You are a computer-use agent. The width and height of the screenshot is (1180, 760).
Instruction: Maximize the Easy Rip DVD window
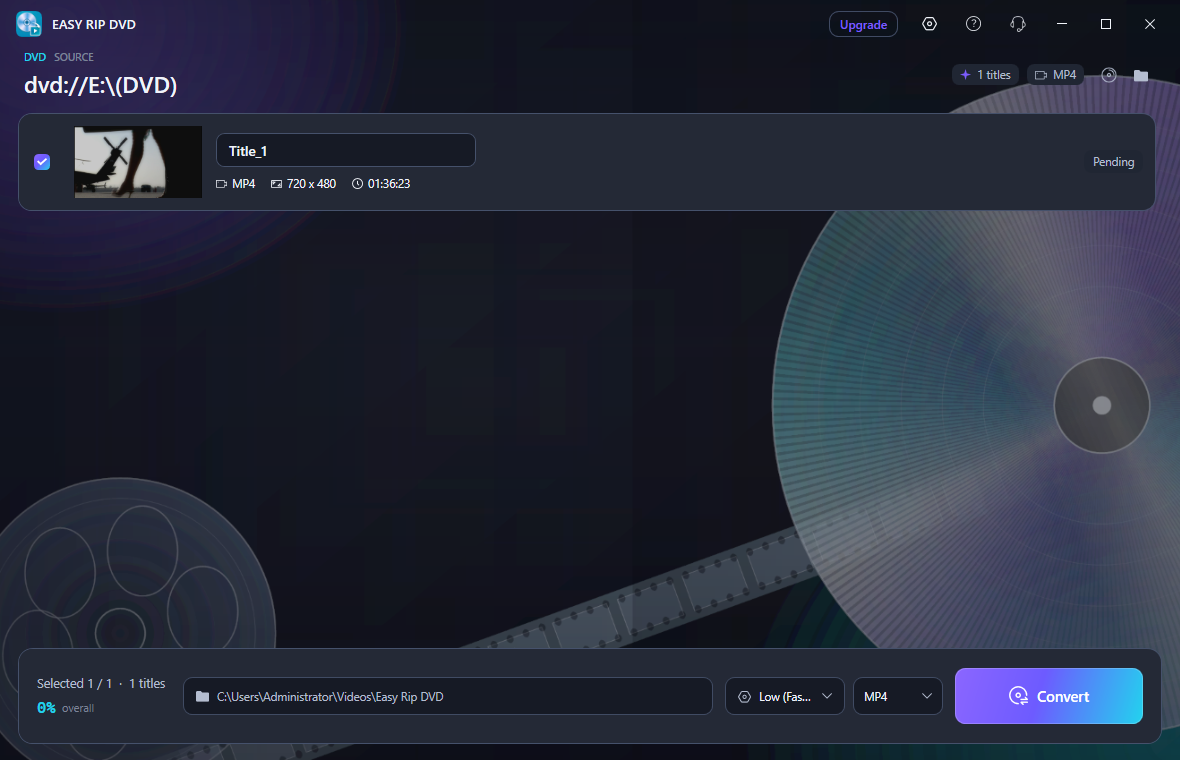(1105, 24)
